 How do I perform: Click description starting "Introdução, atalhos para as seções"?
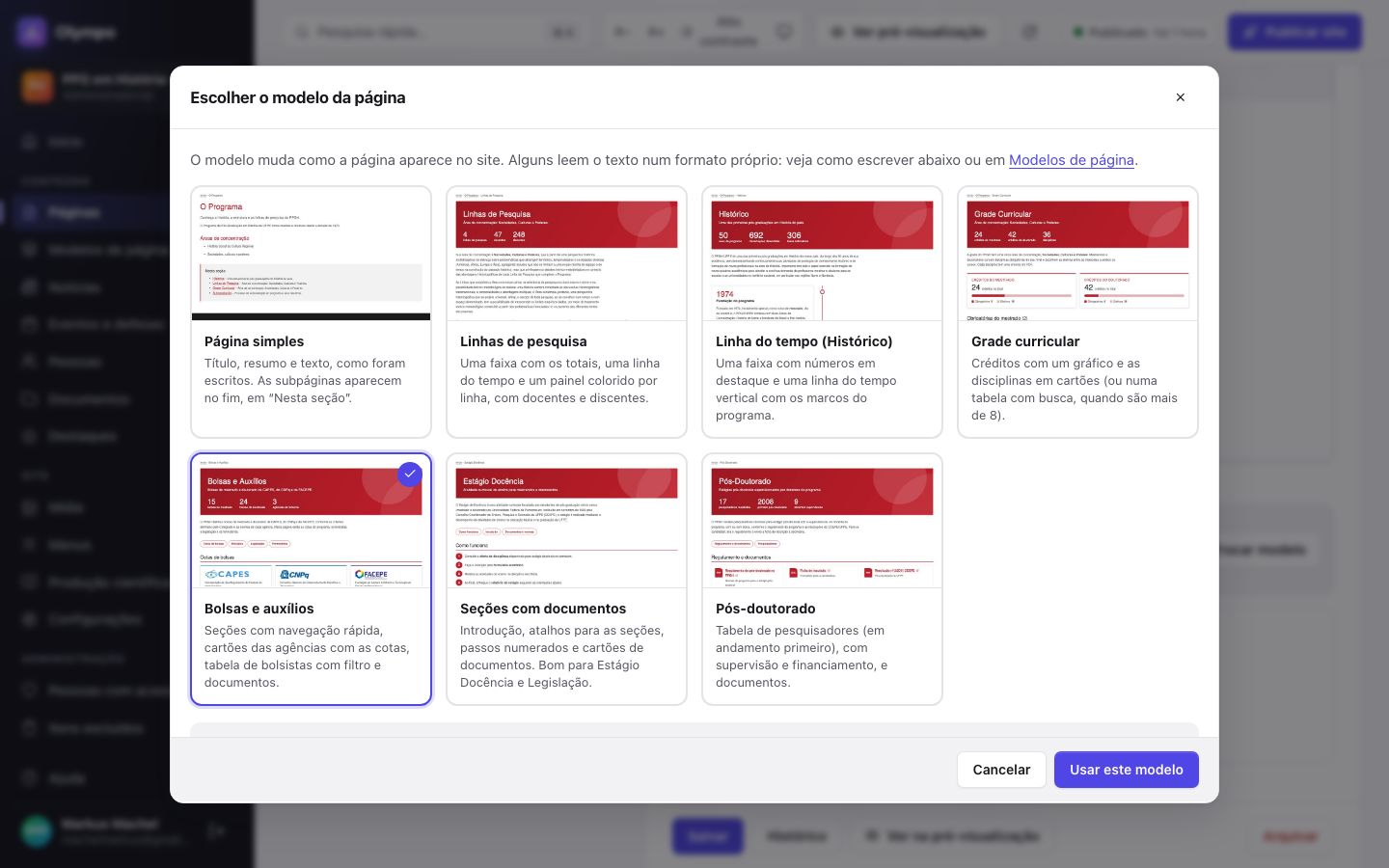pos(562,657)
